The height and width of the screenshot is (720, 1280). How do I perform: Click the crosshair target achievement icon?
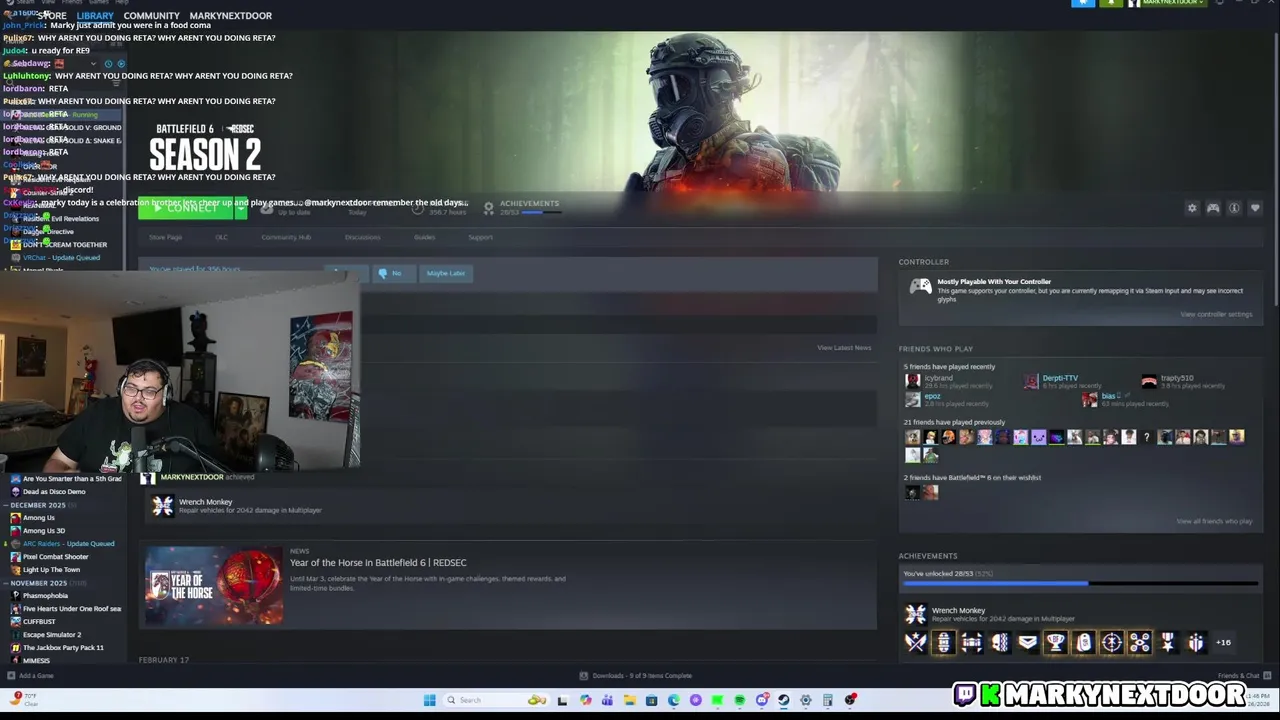pos(1111,643)
